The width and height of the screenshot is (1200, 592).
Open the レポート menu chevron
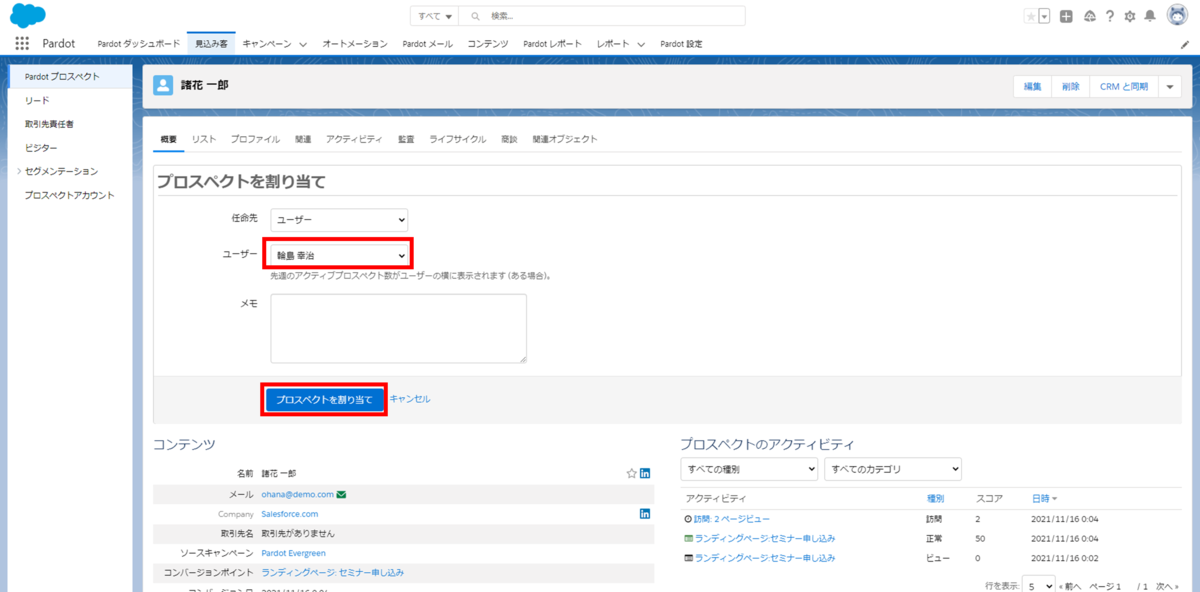[640, 45]
